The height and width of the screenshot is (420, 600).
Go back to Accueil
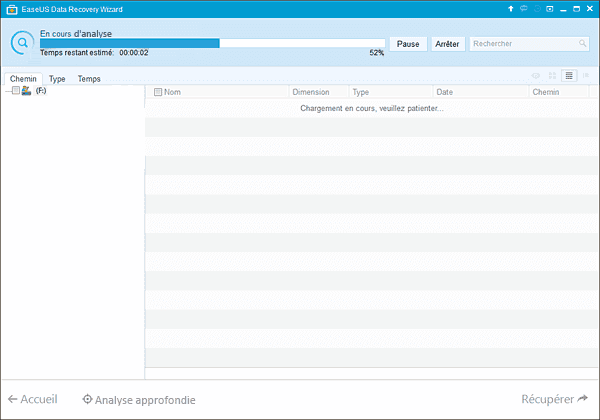(x=33, y=399)
